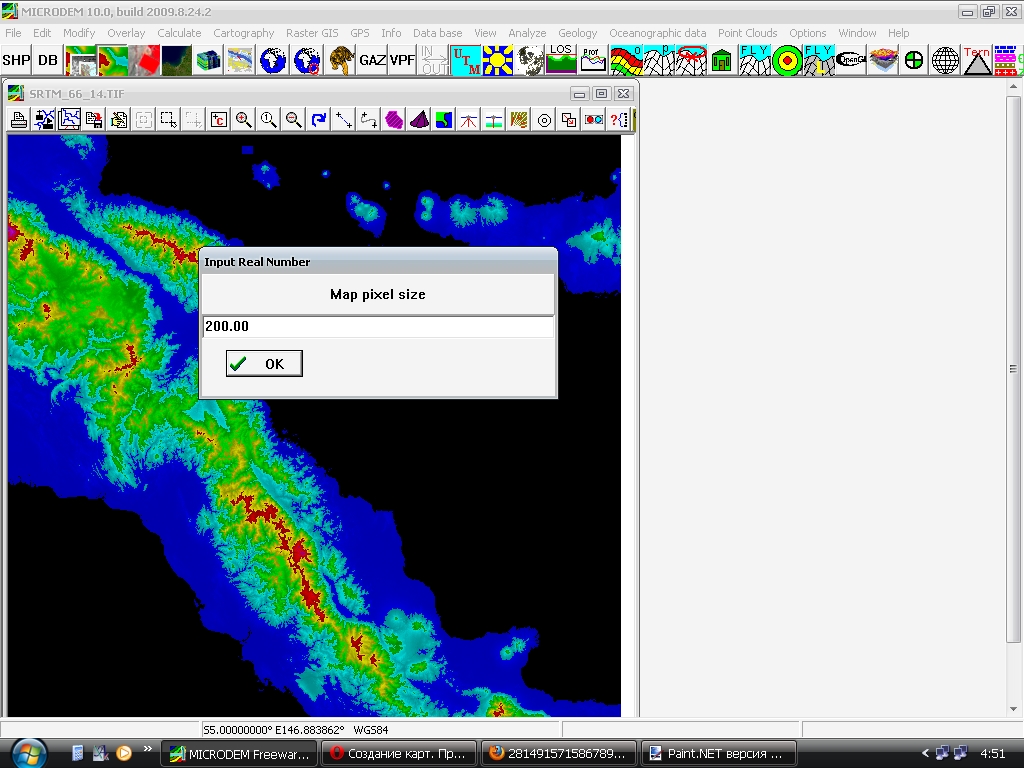Launch the OpenGL view icon
This screenshot has height=768, width=1024.
851,61
